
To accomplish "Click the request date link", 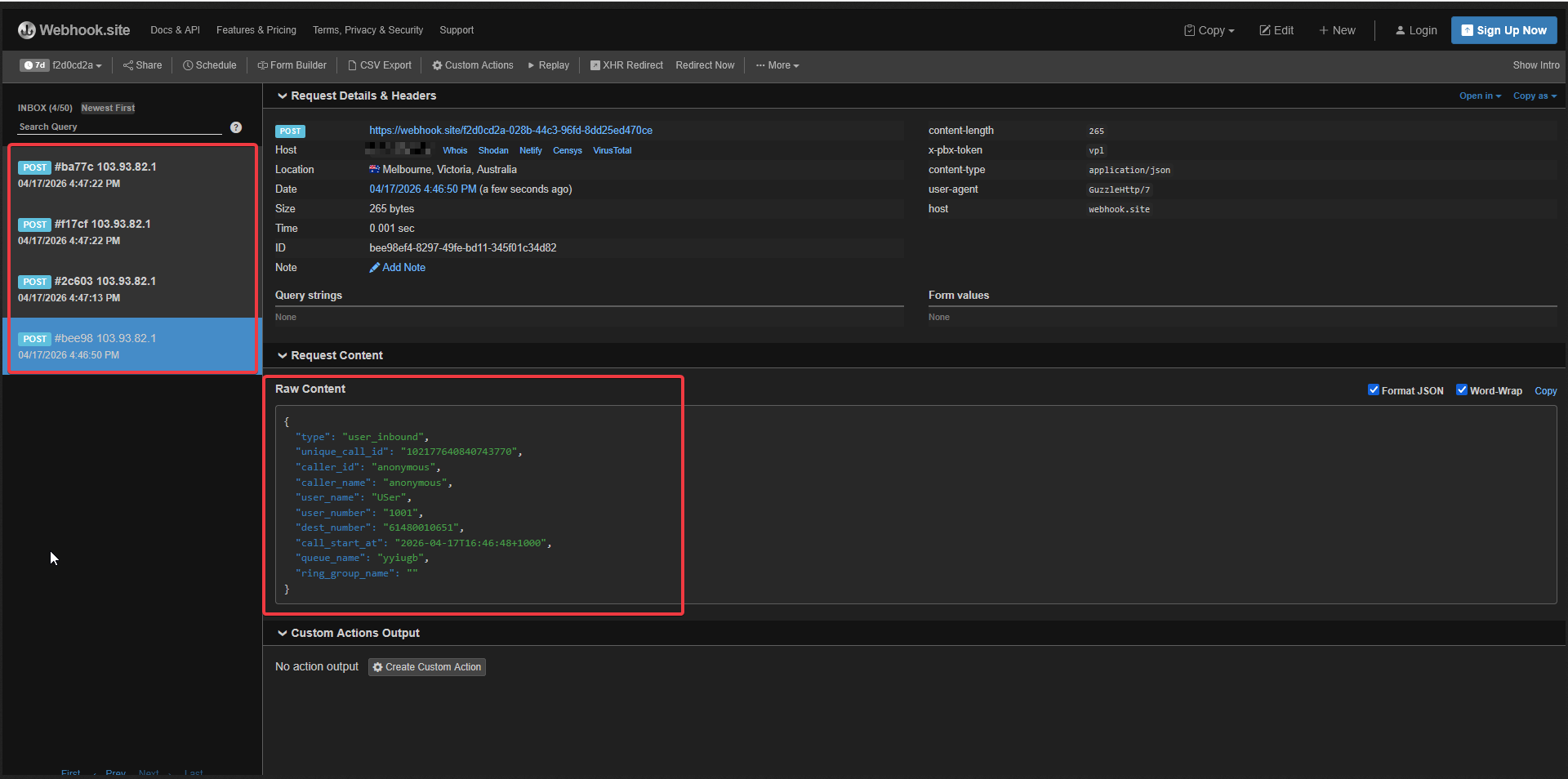I will pyautogui.click(x=423, y=189).
